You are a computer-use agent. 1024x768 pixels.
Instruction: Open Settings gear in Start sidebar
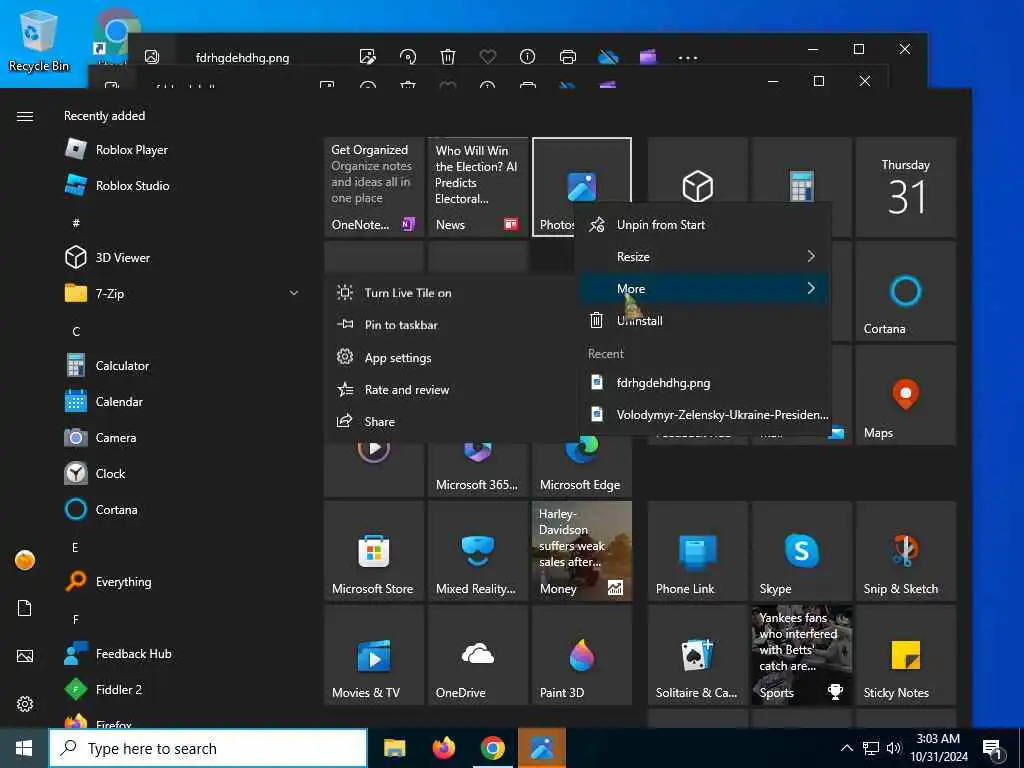click(25, 704)
